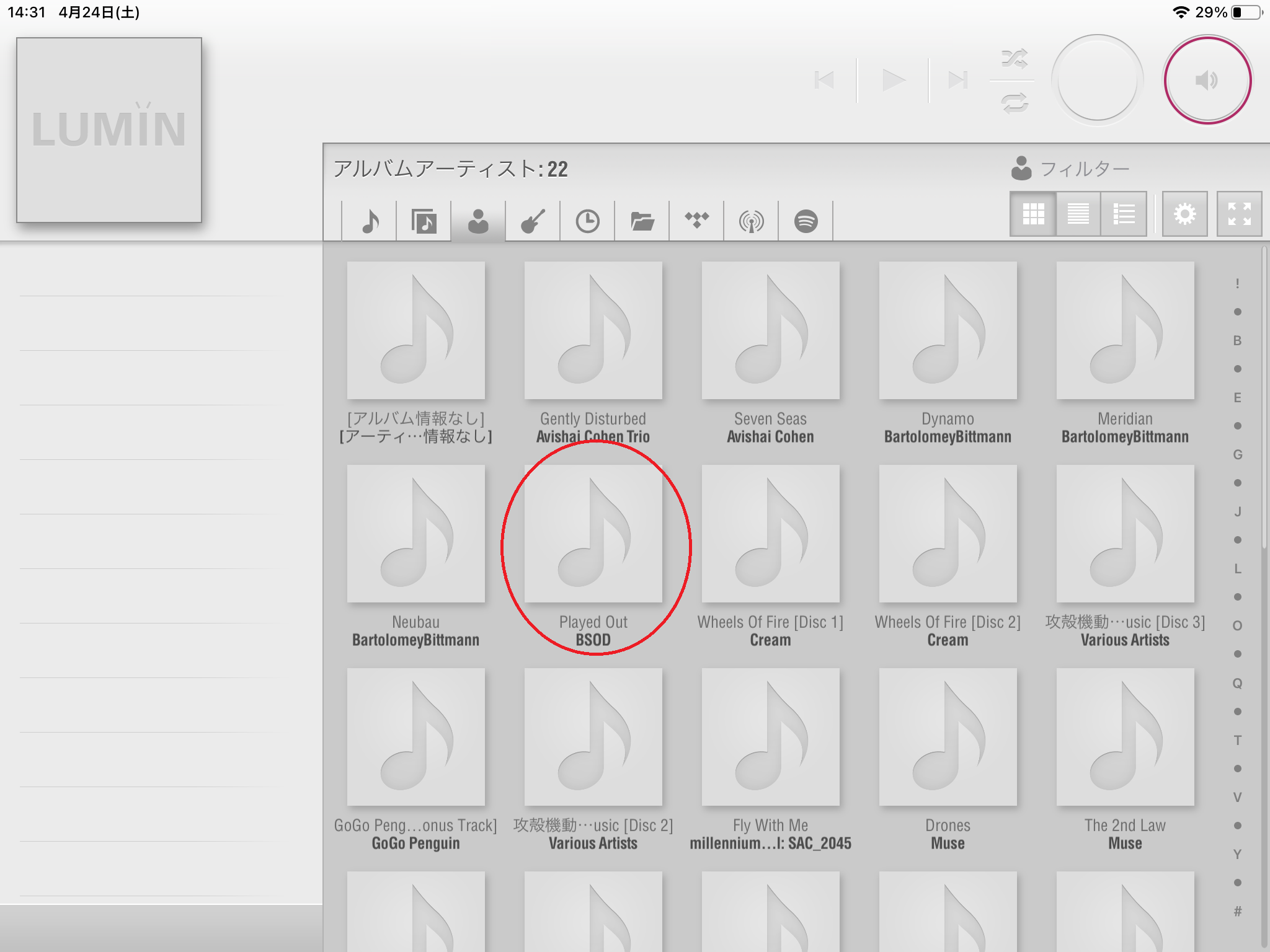The image size is (1270, 952).
Task: Open the Seven Seas album
Action: coord(771,330)
